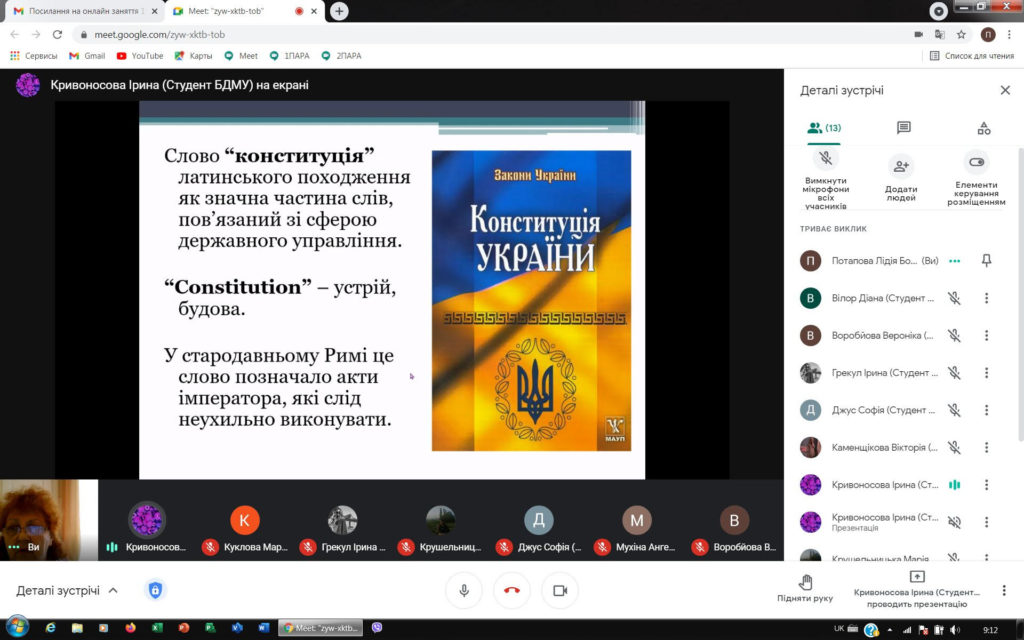
Task: Toggle your microphone in the bottom bar
Action: 464,590
